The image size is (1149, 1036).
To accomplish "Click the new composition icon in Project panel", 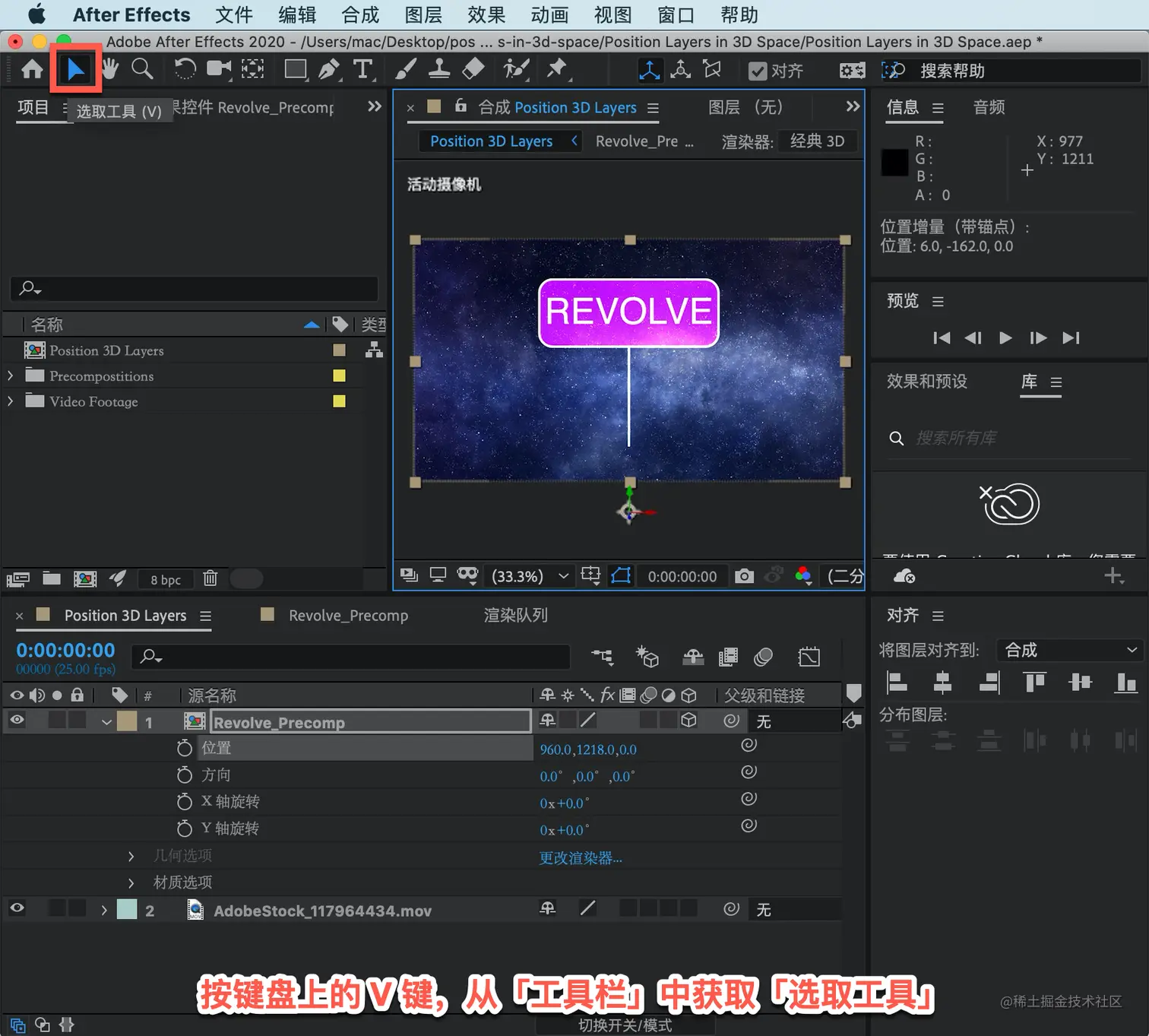I will (85, 579).
